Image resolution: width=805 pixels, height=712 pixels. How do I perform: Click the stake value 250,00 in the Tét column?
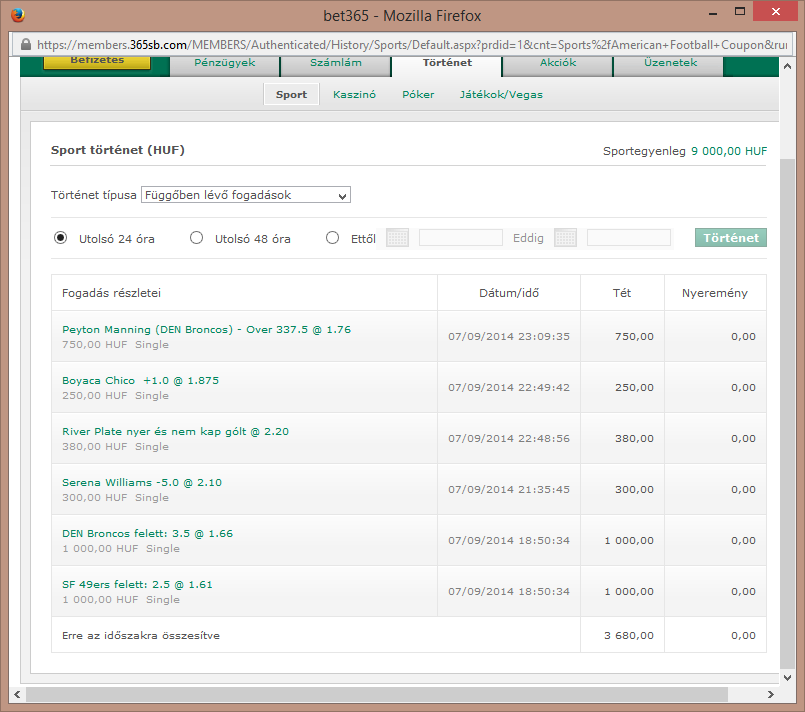pos(634,387)
